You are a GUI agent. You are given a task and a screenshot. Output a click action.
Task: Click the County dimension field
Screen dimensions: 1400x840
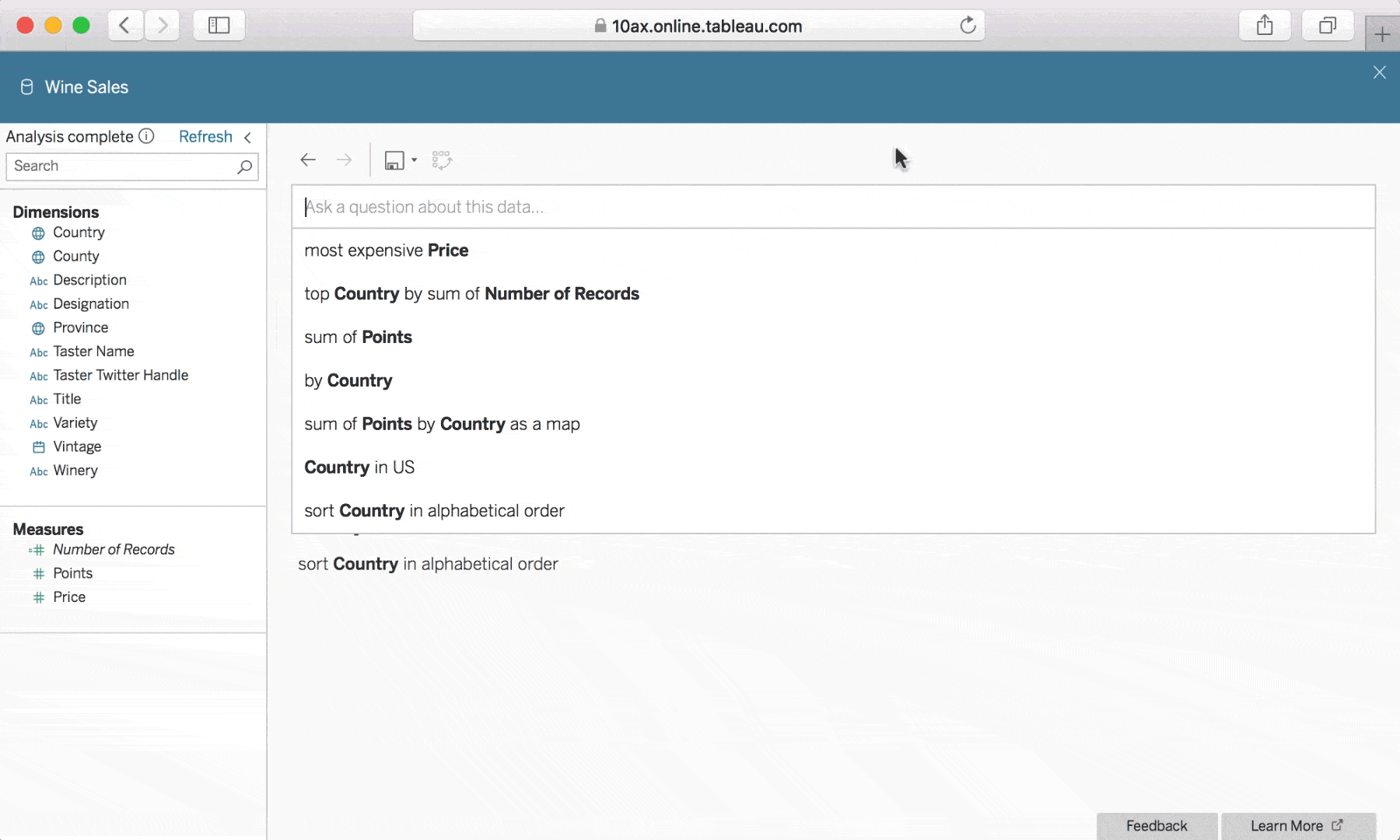coord(76,257)
